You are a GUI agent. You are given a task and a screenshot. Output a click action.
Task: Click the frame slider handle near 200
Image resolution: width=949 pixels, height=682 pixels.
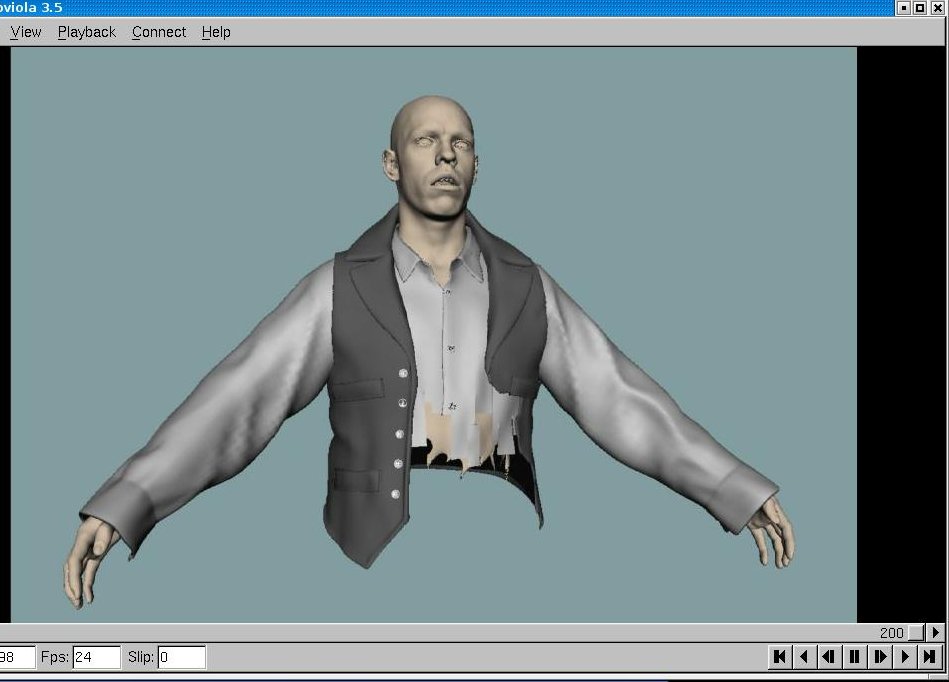(916, 633)
